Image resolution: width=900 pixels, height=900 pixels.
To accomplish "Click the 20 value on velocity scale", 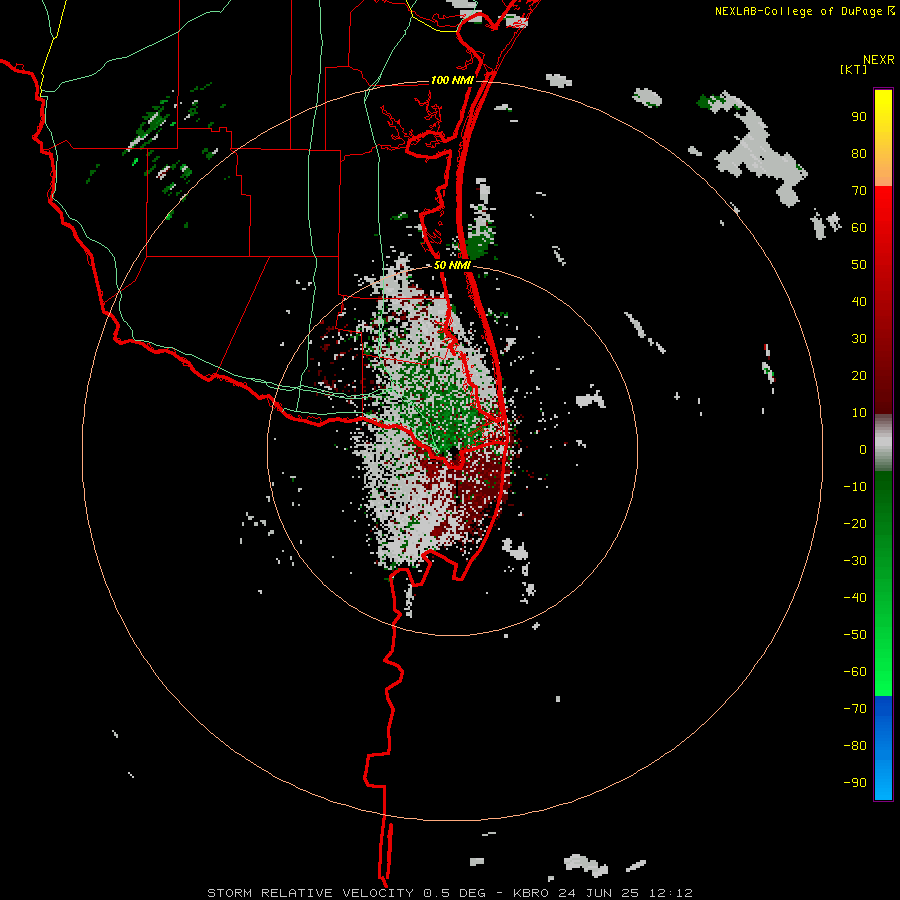I will tap(859, 376).
